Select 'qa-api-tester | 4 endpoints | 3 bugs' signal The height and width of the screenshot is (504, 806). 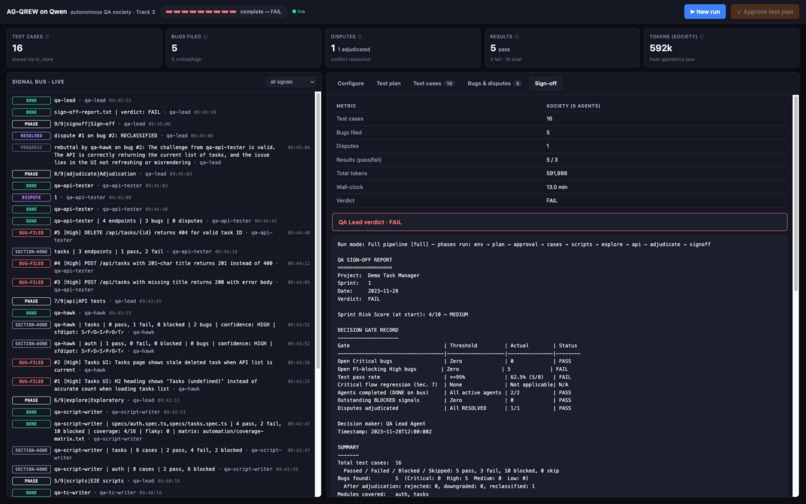pyautogui.click(x=163, y=221)
